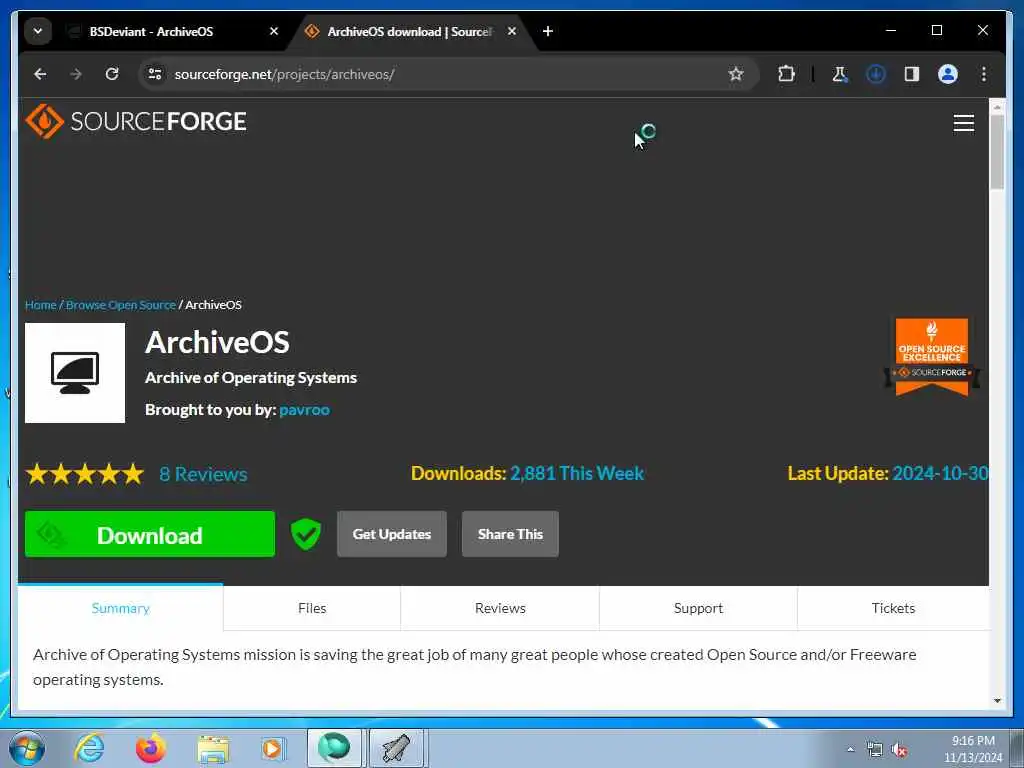The image size is (1024, 768).
Task: Open the pavroo author profile link
Action: (304, 410)
